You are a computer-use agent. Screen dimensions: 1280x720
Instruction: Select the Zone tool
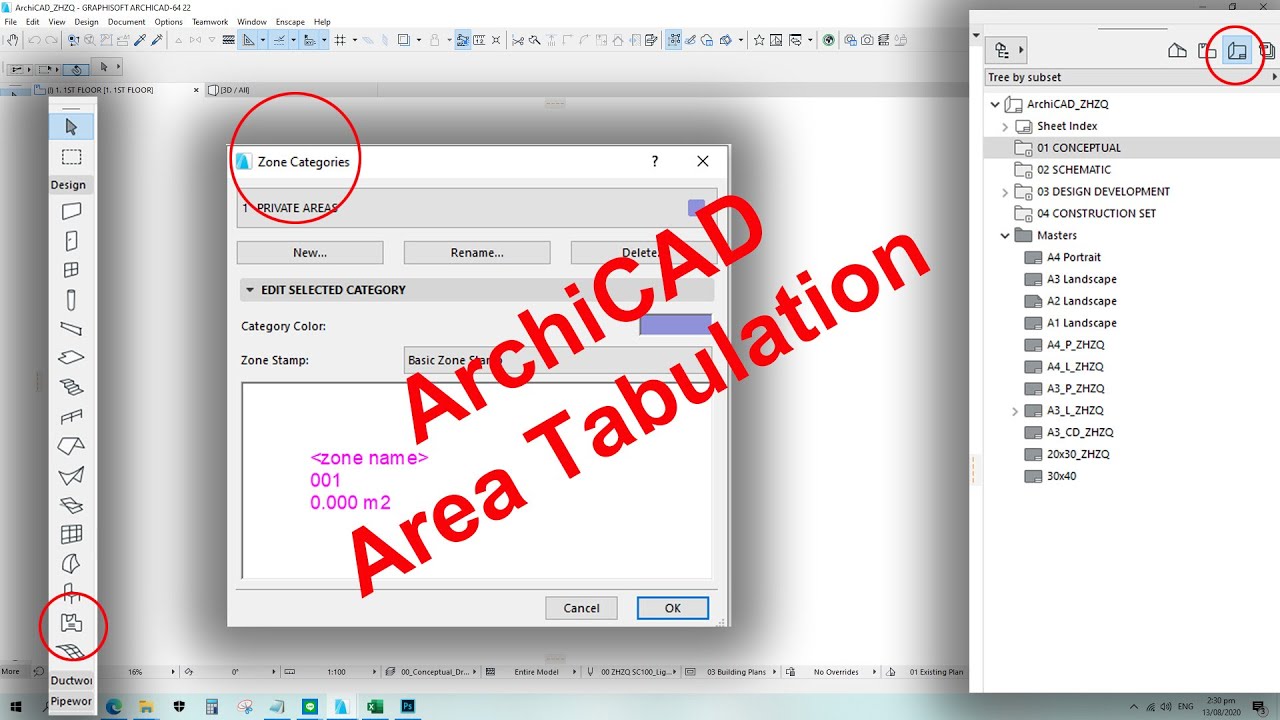[x=71, y=623]
